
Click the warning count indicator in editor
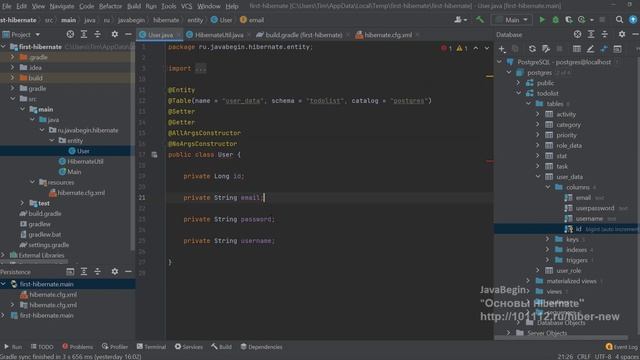(x=462, y=48)
